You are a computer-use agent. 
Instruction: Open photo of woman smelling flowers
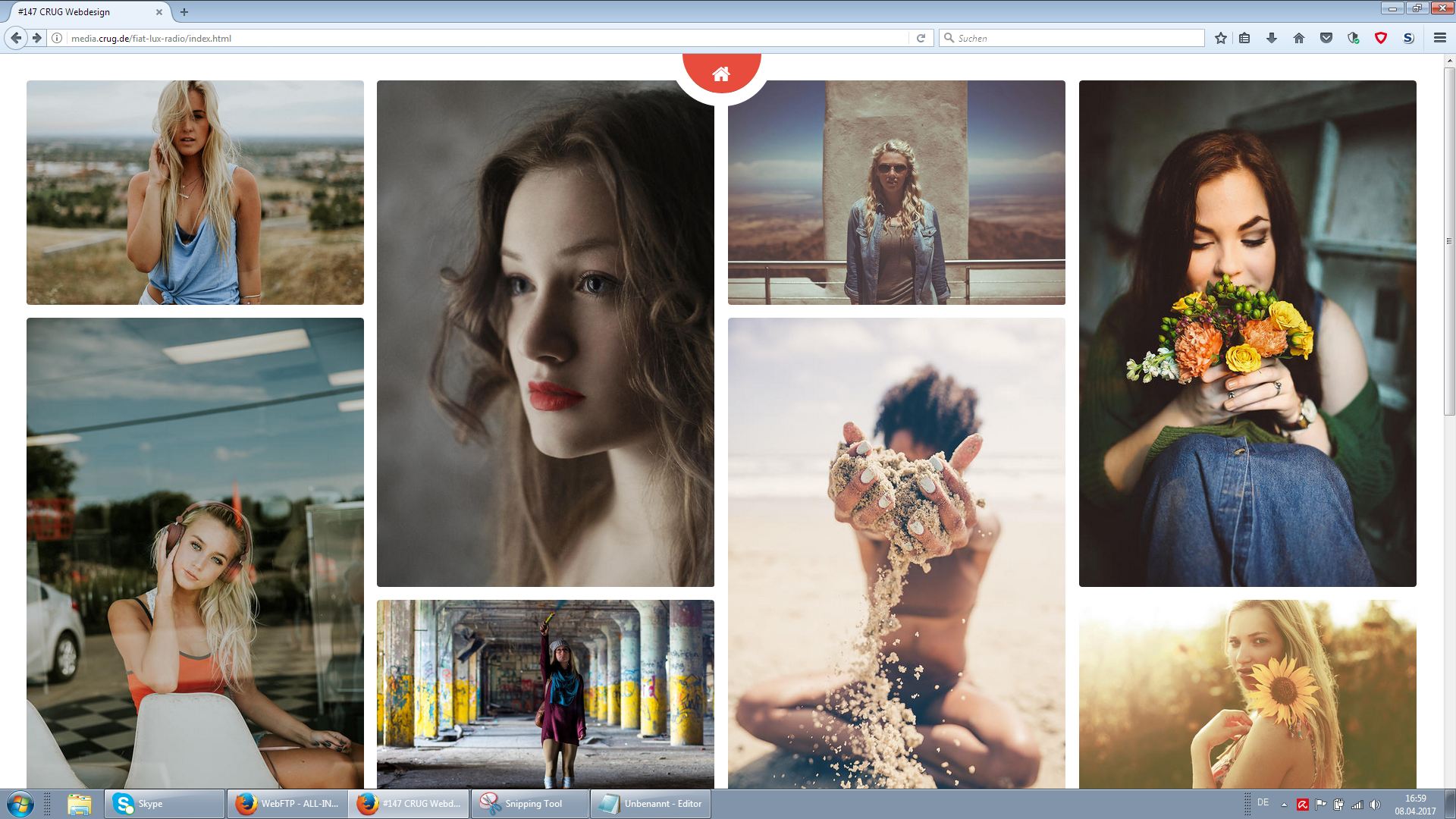(1247, 334)
